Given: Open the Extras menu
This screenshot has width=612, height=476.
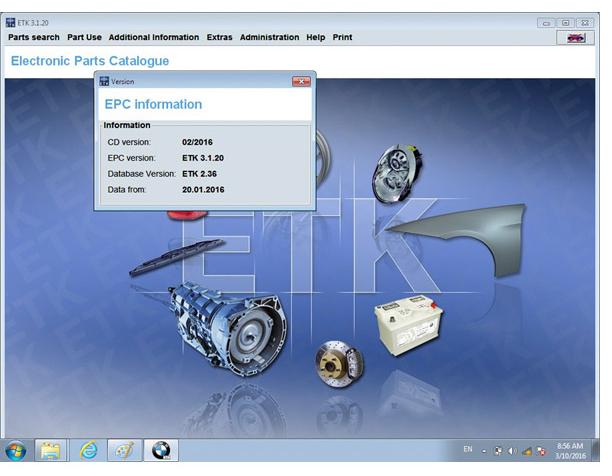Looking at the screenshot, I should (219, 37).
